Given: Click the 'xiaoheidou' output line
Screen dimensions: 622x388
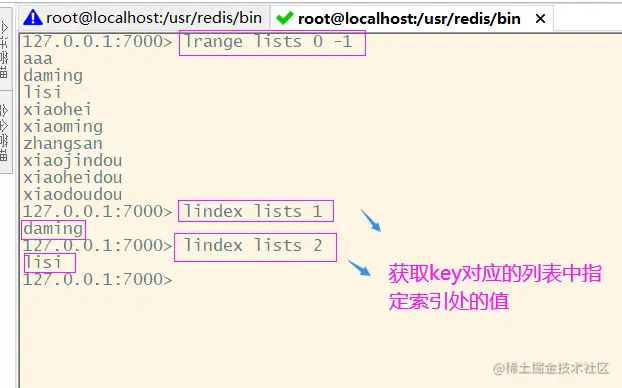Looking at the screenshot, I should [73, 177].
